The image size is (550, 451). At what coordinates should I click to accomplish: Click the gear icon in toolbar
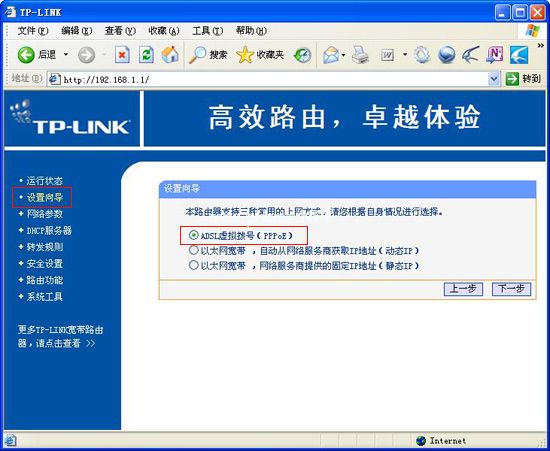point(422,55)
